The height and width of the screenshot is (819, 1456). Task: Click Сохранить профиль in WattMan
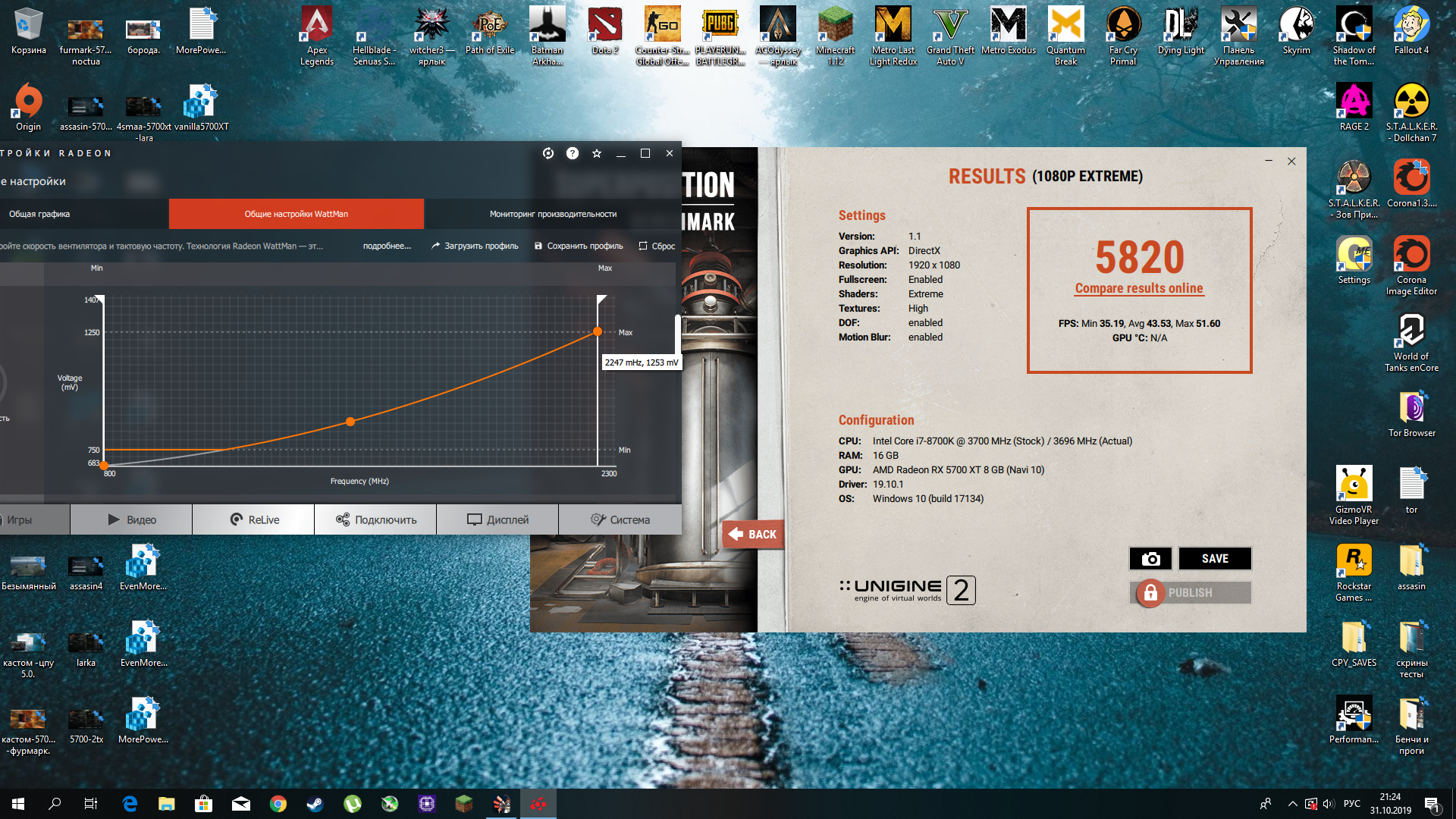tap(579, 246)
